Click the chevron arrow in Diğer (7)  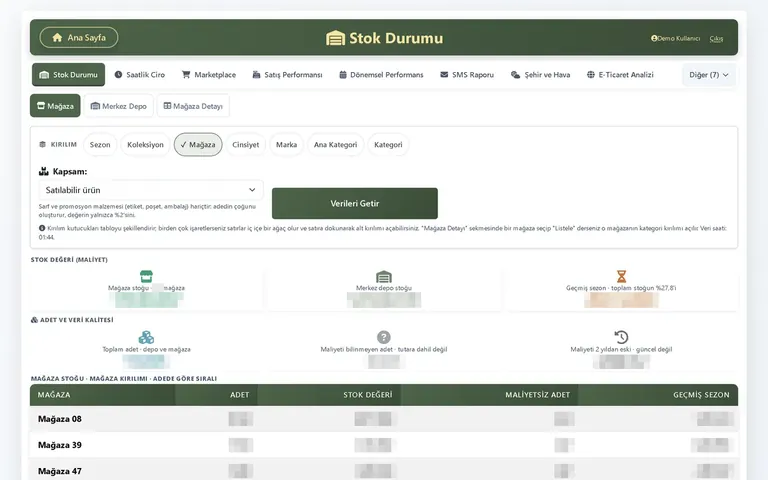pos(725,75)
